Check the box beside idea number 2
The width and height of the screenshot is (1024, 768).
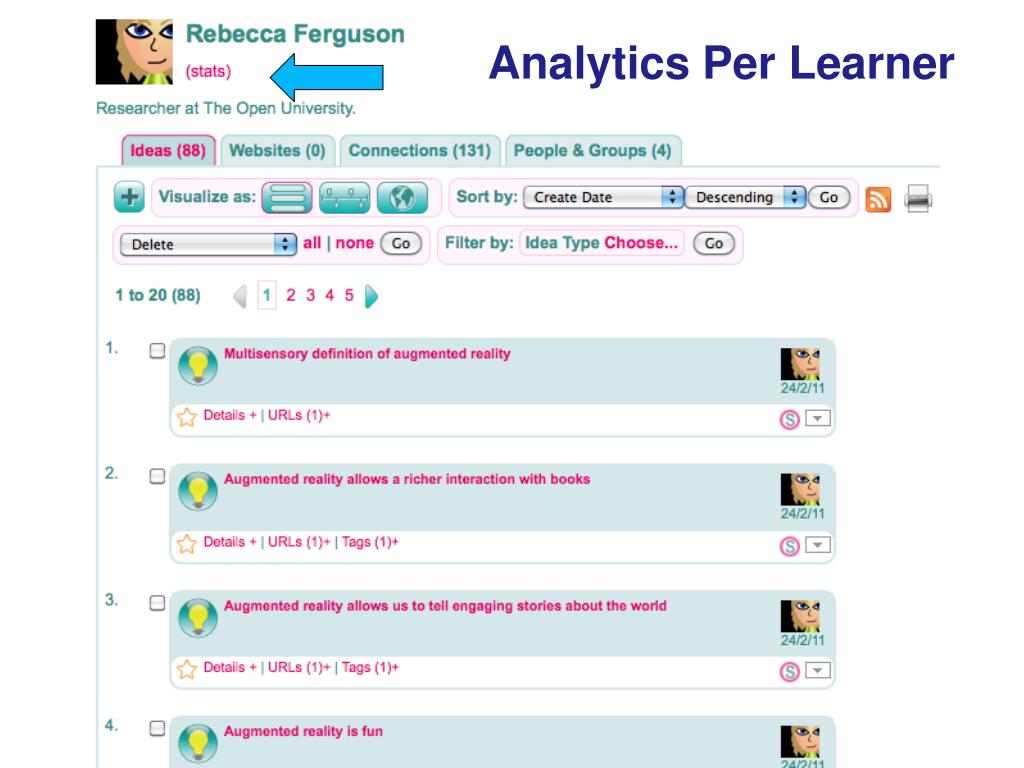tap(157, 476)
